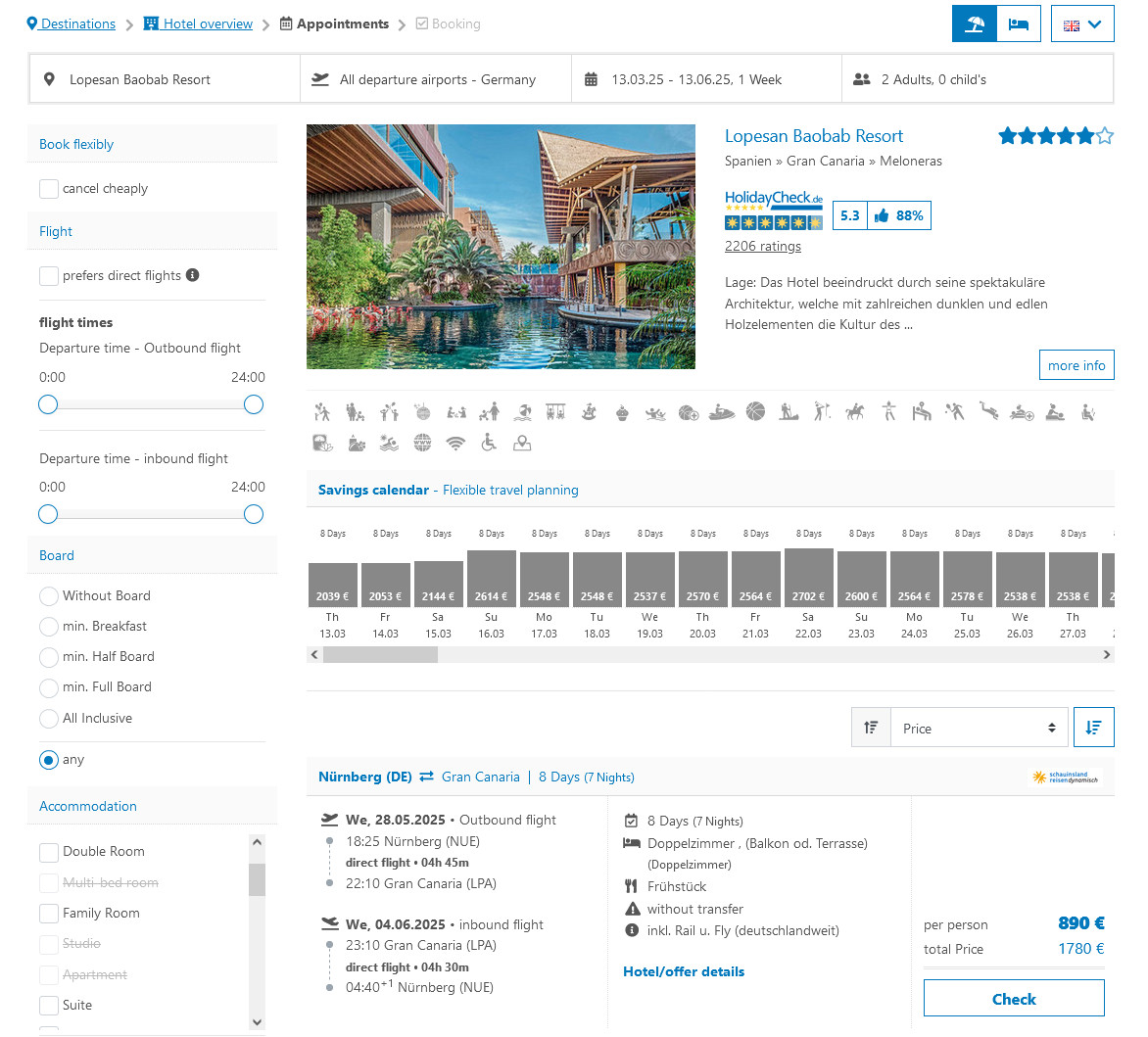Select the min. Breakfast radio option
The height and width of the screenshot is (1037, 1148).
49,627
